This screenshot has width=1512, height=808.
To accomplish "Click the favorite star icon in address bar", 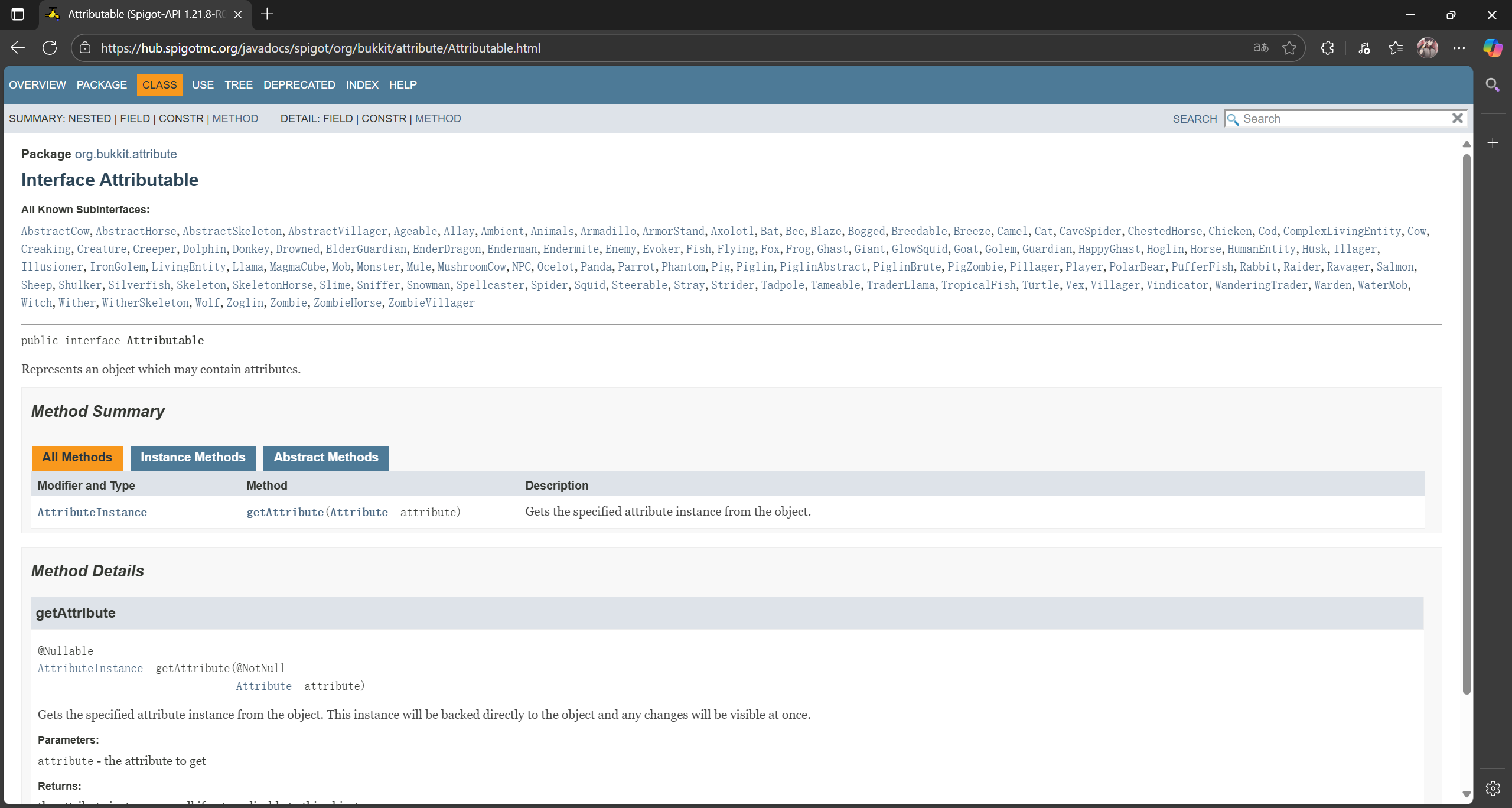I will click(1289, 48).
